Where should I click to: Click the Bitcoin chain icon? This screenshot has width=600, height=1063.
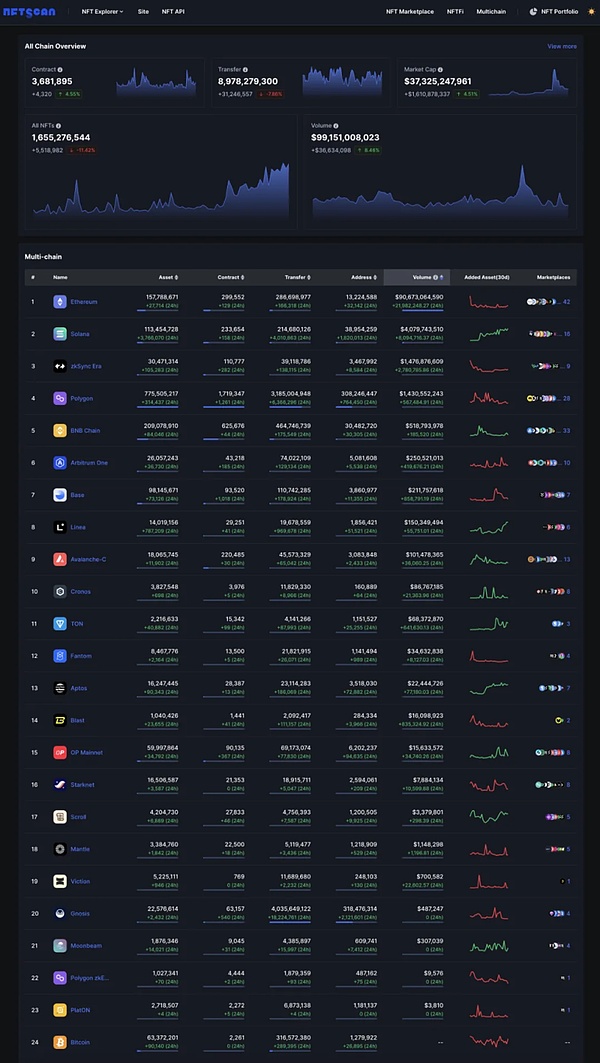[60, 1042]
